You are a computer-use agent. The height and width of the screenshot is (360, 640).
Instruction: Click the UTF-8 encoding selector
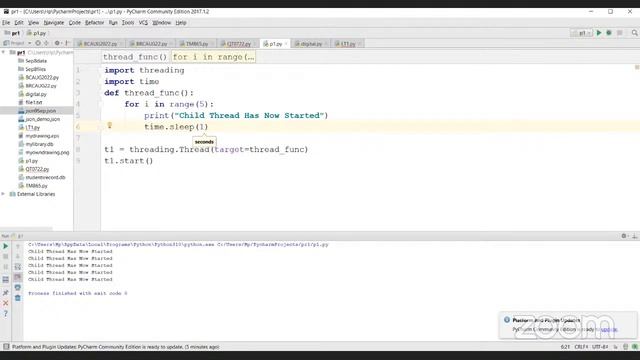pyautogui.click(x=600, y=347)
